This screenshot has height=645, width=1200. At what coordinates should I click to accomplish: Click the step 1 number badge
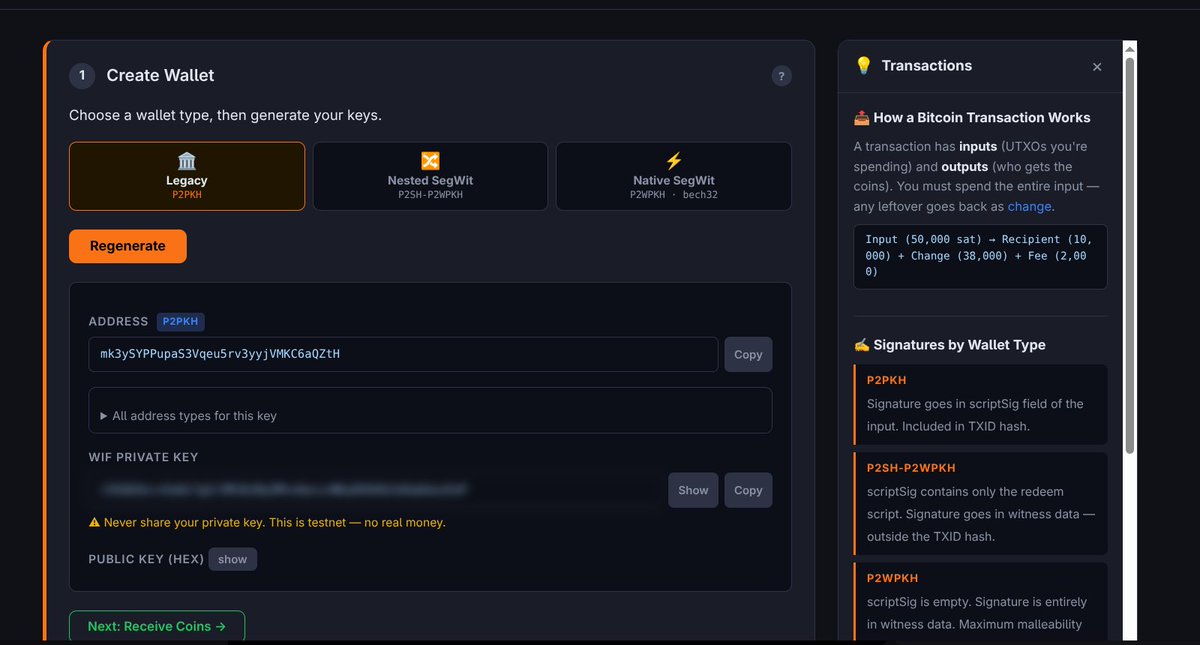pos(82,76)
